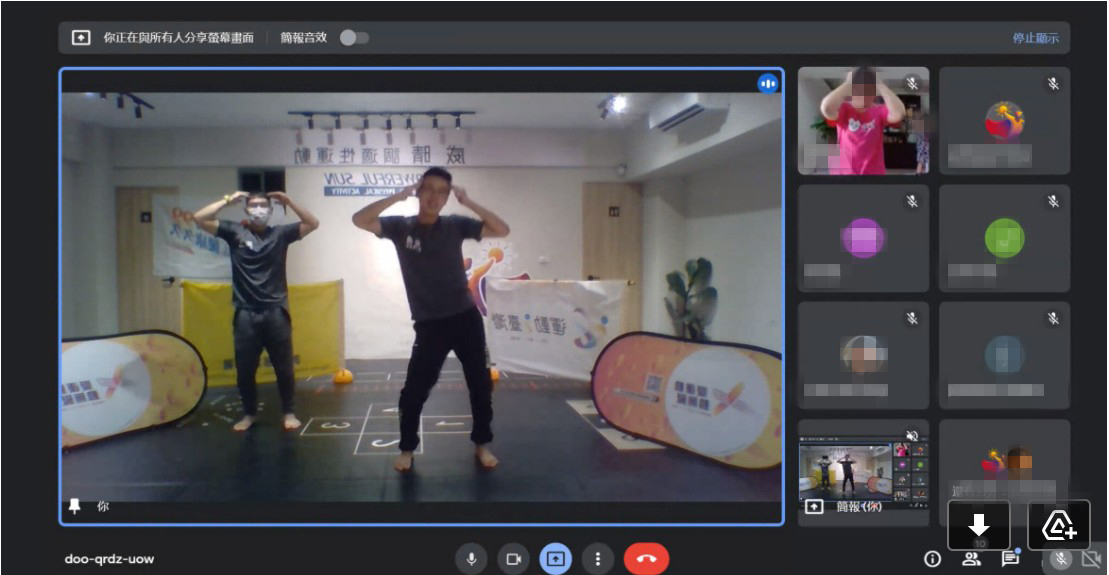
Task: Click the blue audio indicator on main video
Action: (768, 84)
